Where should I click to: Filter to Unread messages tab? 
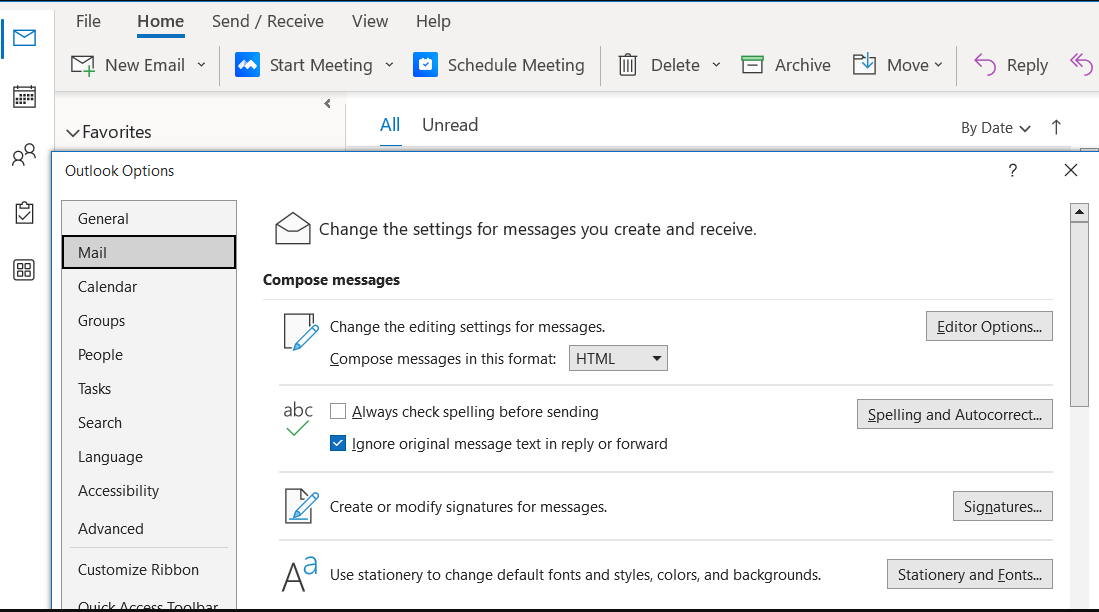[x=450, y=125]
